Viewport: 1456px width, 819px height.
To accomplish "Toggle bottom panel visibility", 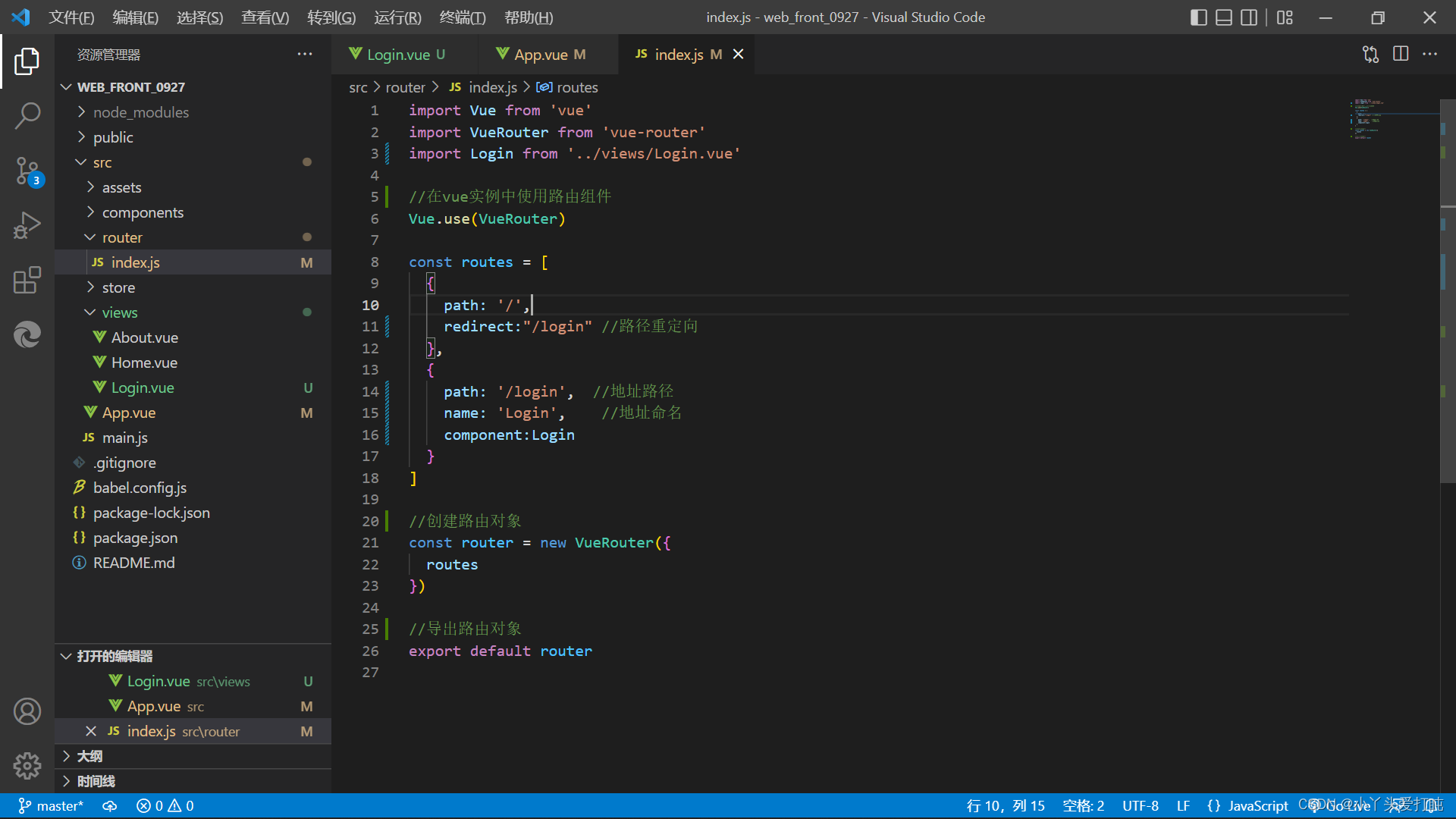I will tap(1224, 17).
